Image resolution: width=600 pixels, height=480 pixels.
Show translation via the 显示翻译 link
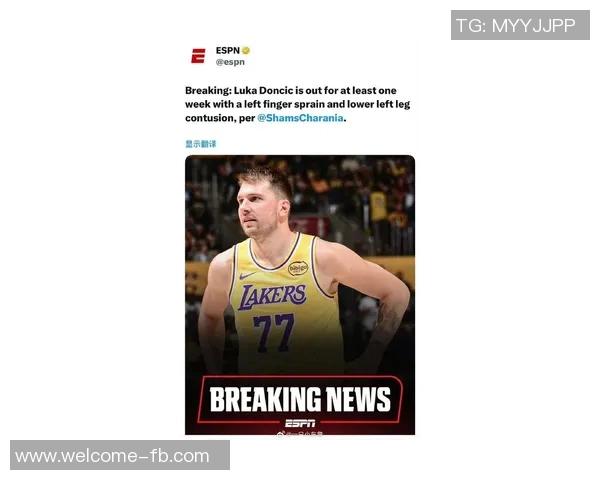point(201,144)
